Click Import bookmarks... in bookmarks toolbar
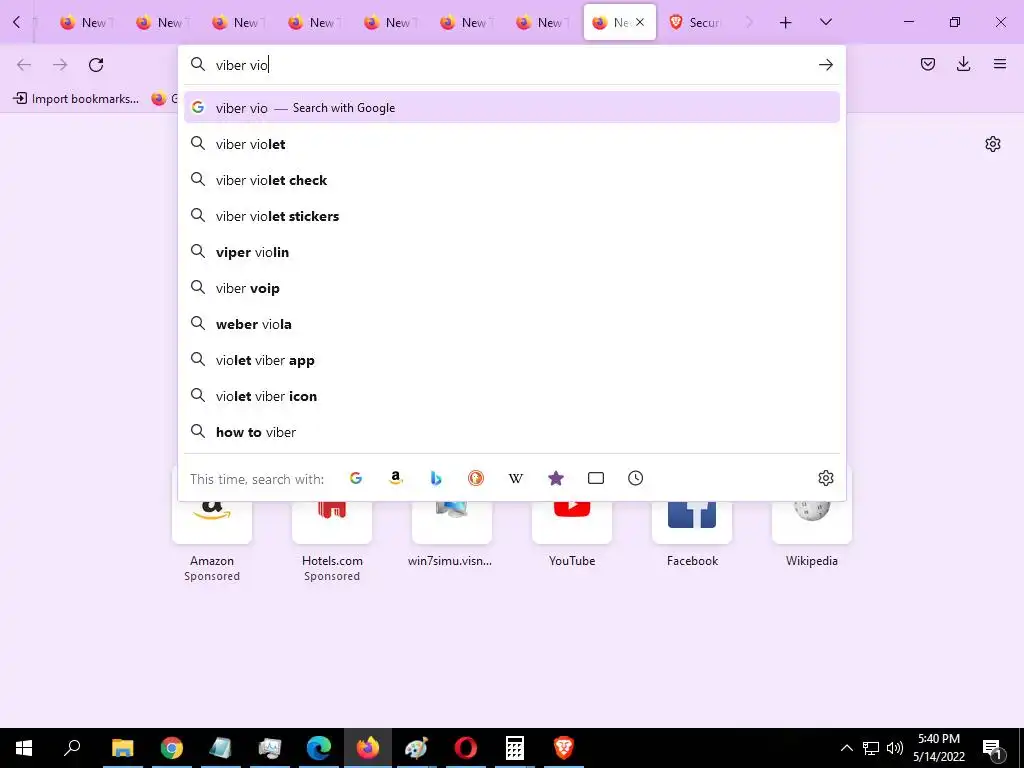 (76, 99)
